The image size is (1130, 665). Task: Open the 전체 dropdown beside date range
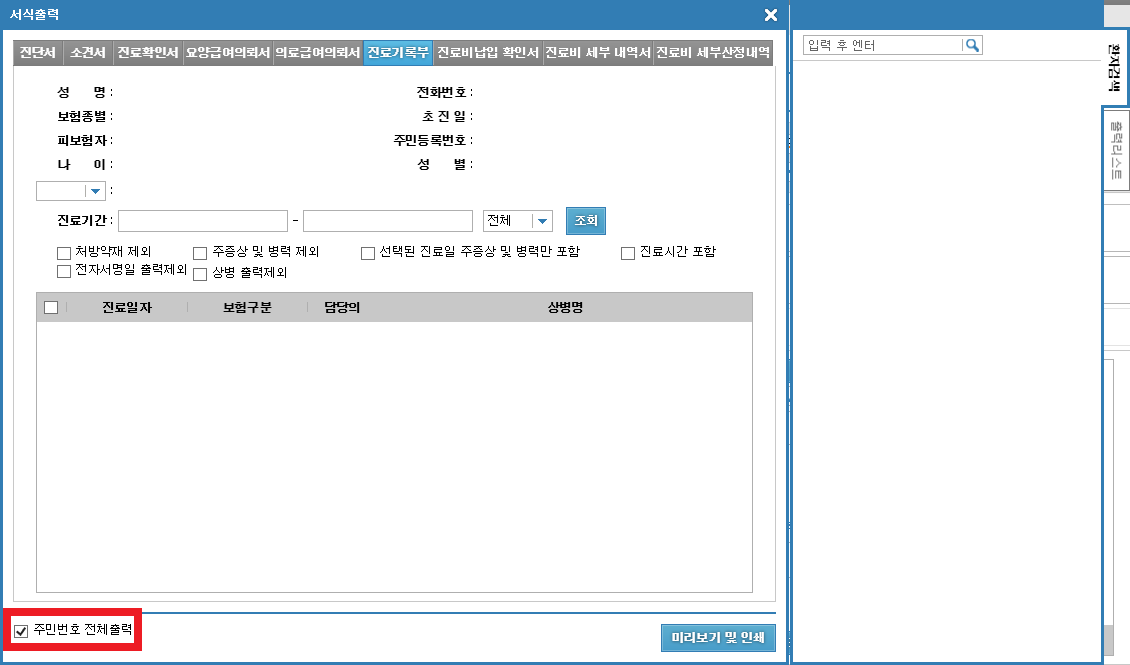point(541,221)
